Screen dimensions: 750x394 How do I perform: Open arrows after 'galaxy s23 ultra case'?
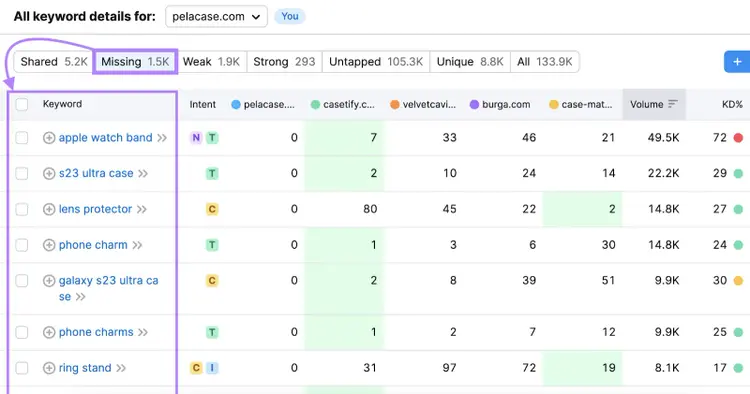click(x=80, y=297)
